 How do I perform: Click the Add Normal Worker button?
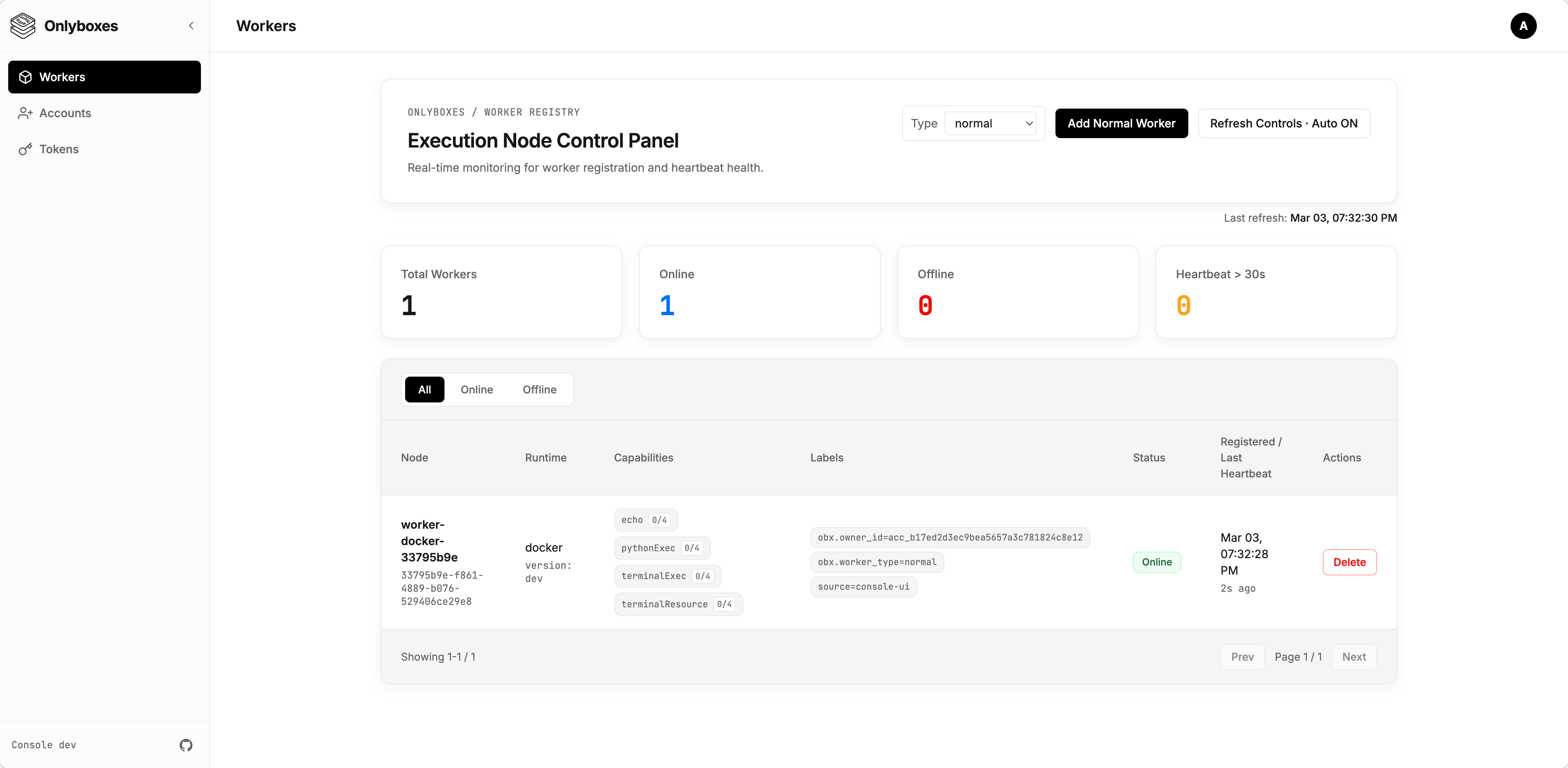[x=1121, y=123]
